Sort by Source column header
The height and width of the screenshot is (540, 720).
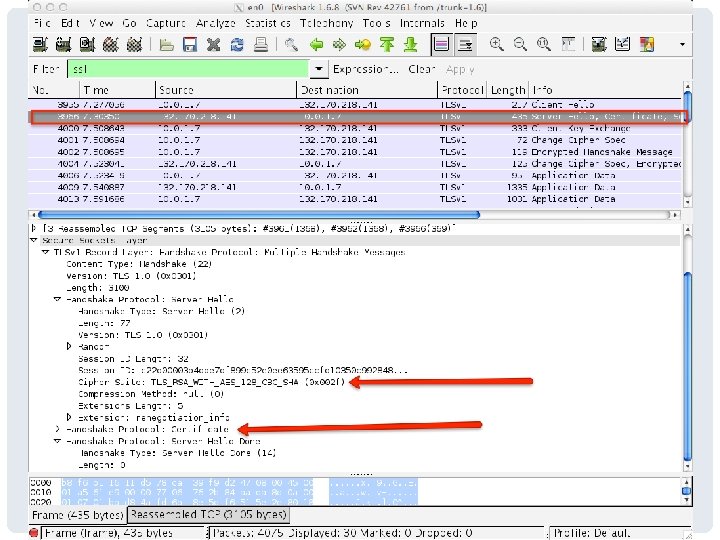click(226, 90)
